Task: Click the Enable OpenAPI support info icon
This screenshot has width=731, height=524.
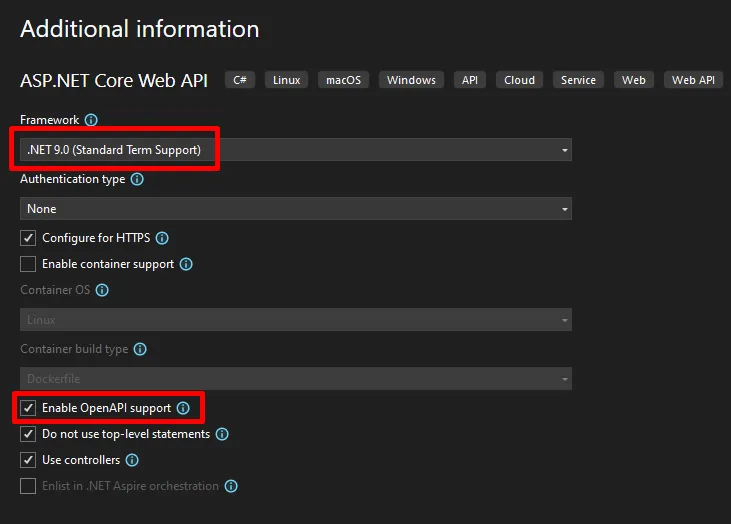Action: coord(183,408)
